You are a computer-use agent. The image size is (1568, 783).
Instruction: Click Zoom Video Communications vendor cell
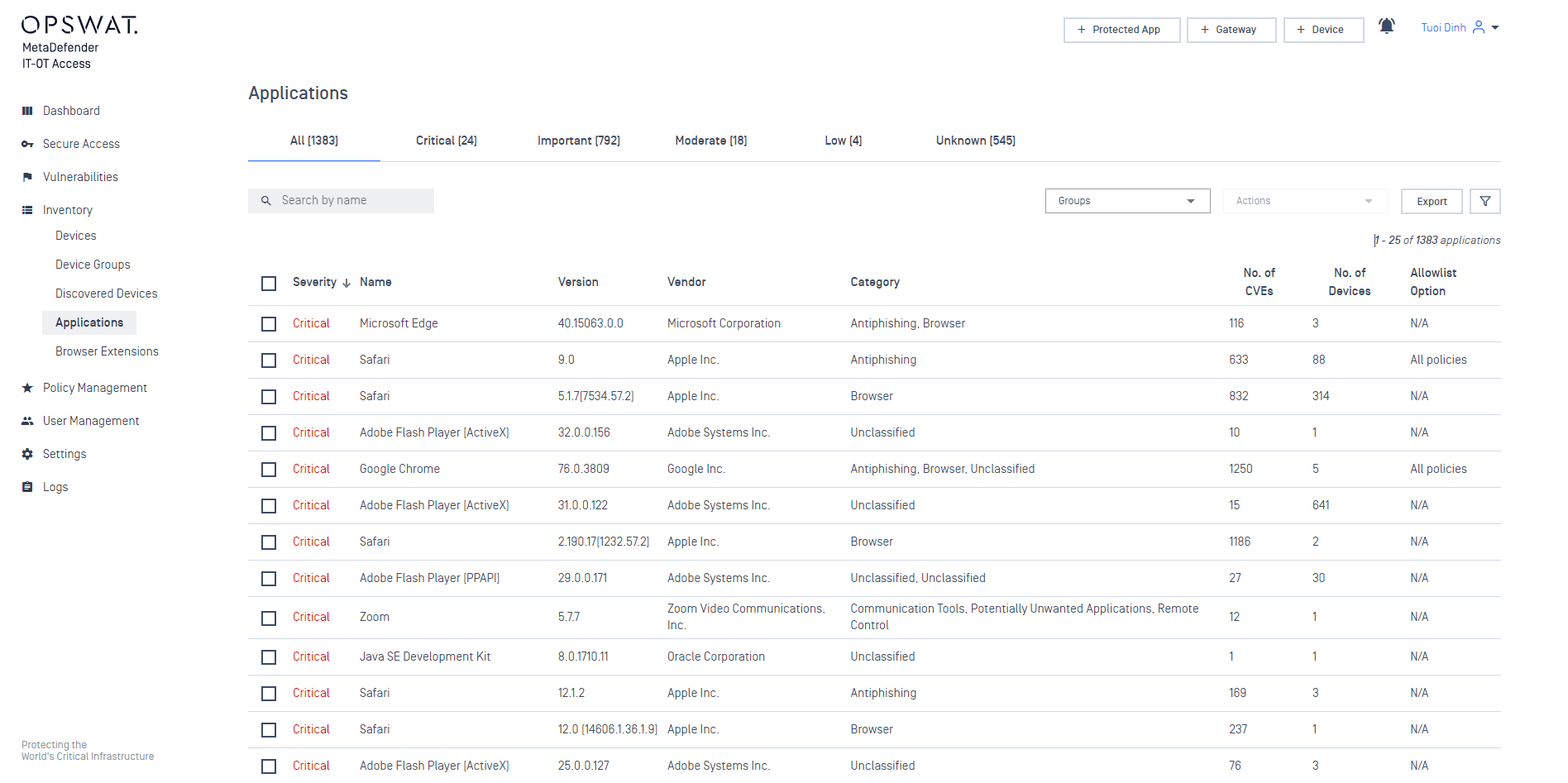tap(746, 617)
